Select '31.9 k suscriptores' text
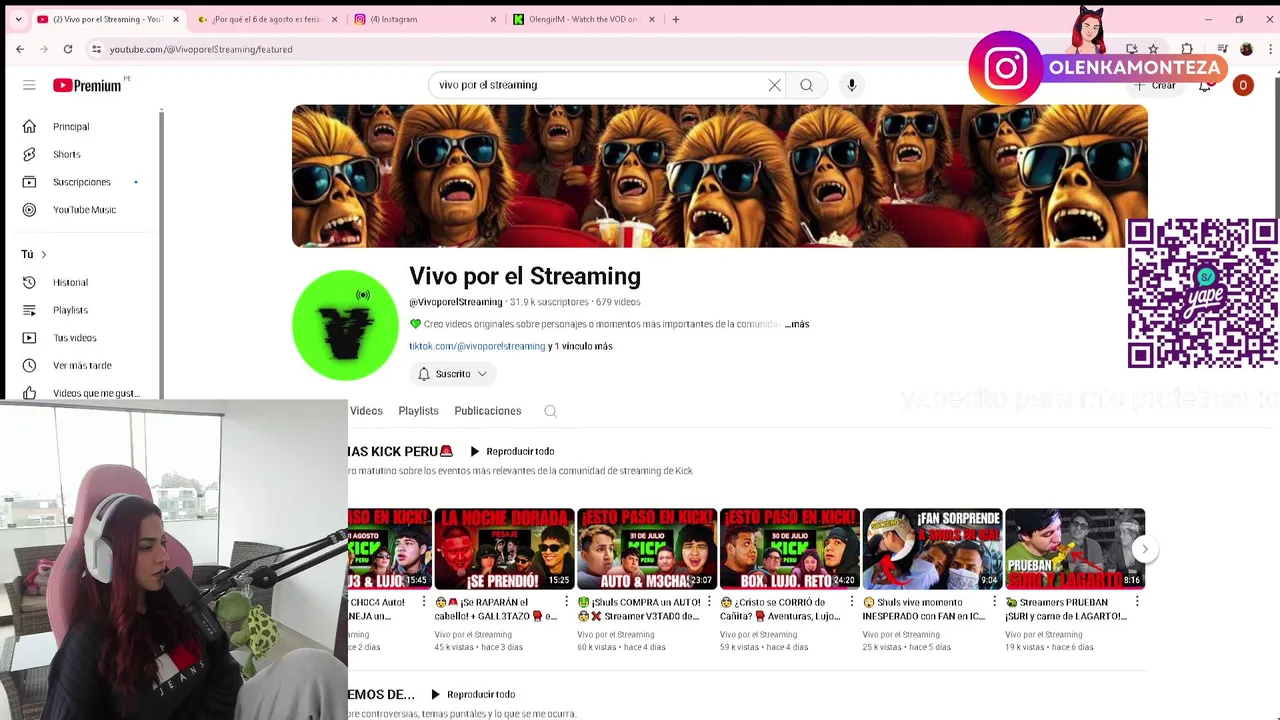The width and height of the screenshot is (1280, 720). (549, 302)
